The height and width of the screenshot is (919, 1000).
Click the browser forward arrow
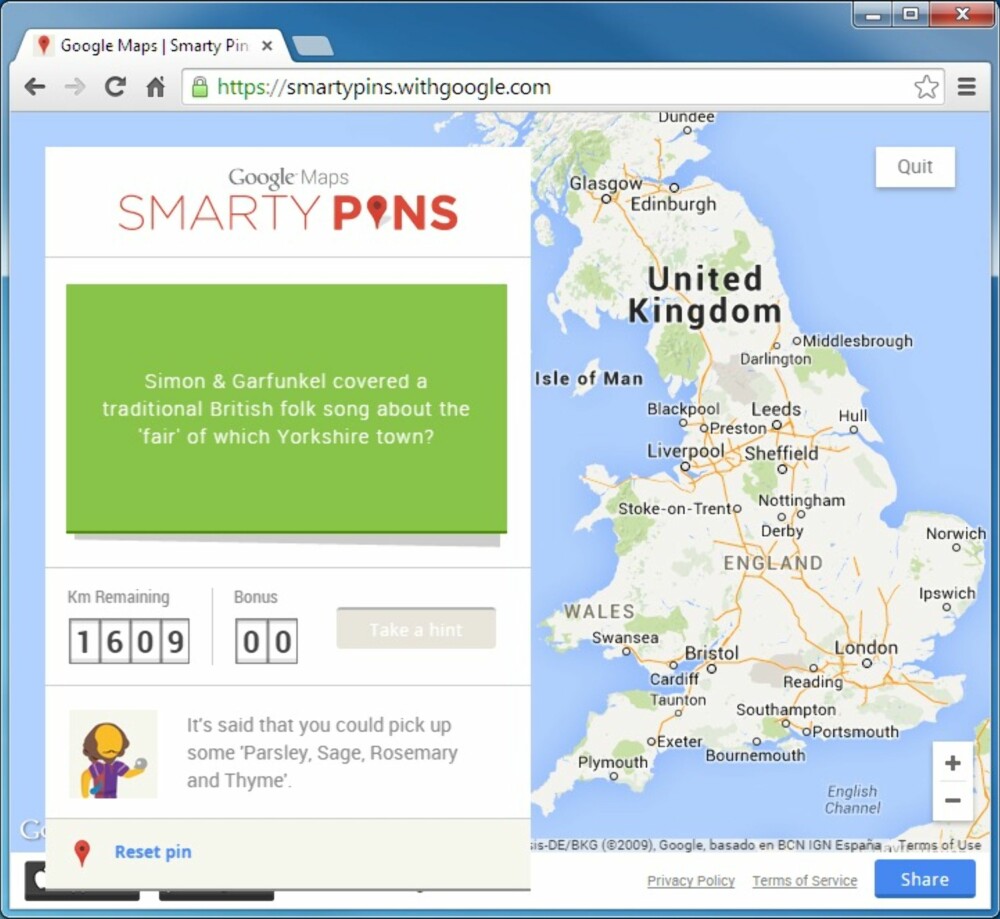click(75, 86)
